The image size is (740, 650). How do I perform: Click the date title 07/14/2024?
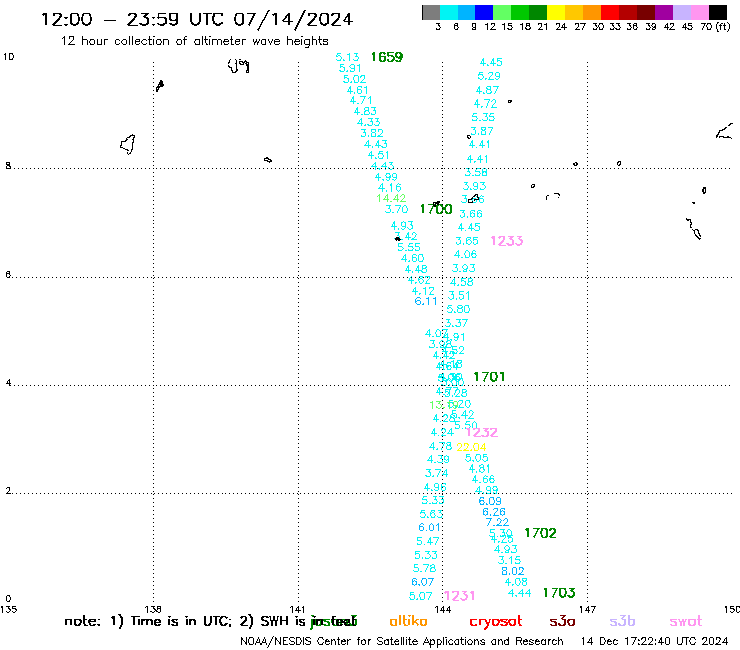[293, 19]
